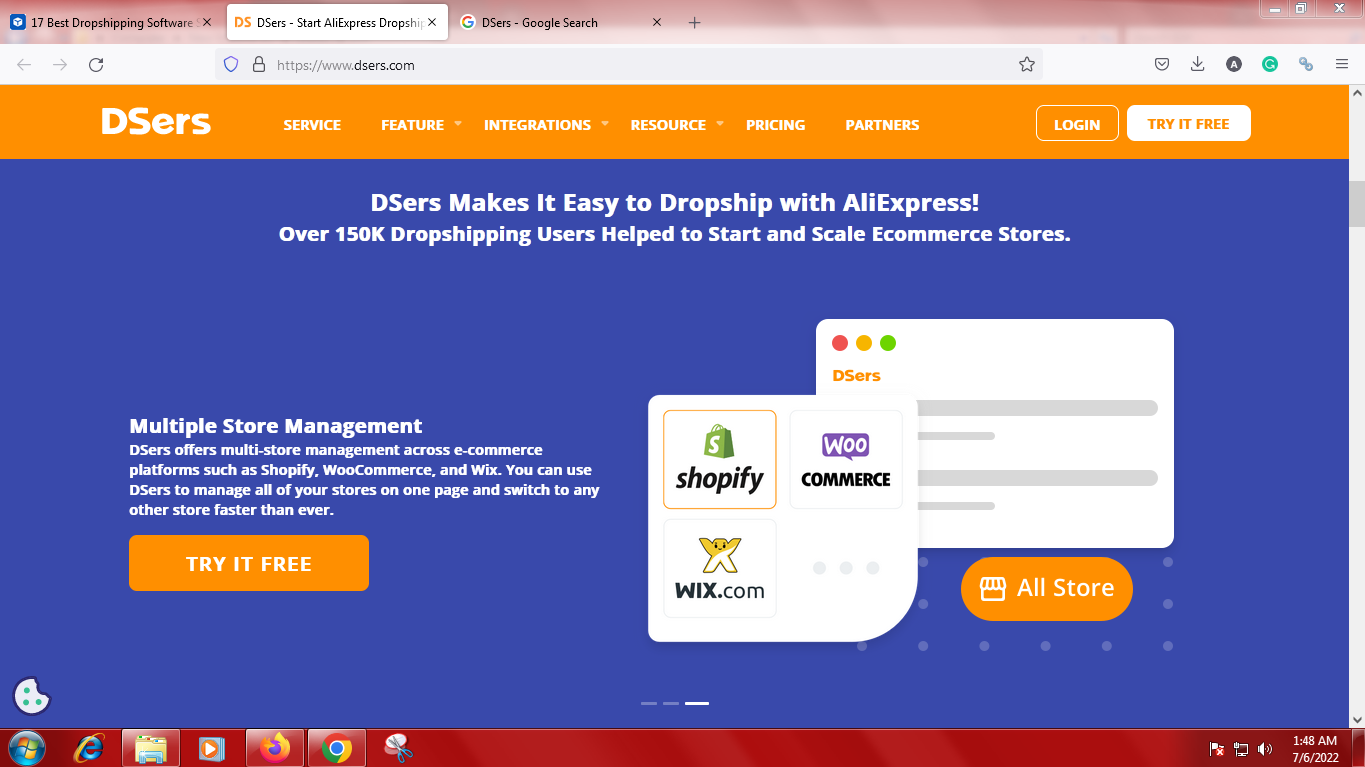The height and width of the screenshot is (767, 1365).
Task: Click the tracking protection shield icon
Action: tap(231, 64)
